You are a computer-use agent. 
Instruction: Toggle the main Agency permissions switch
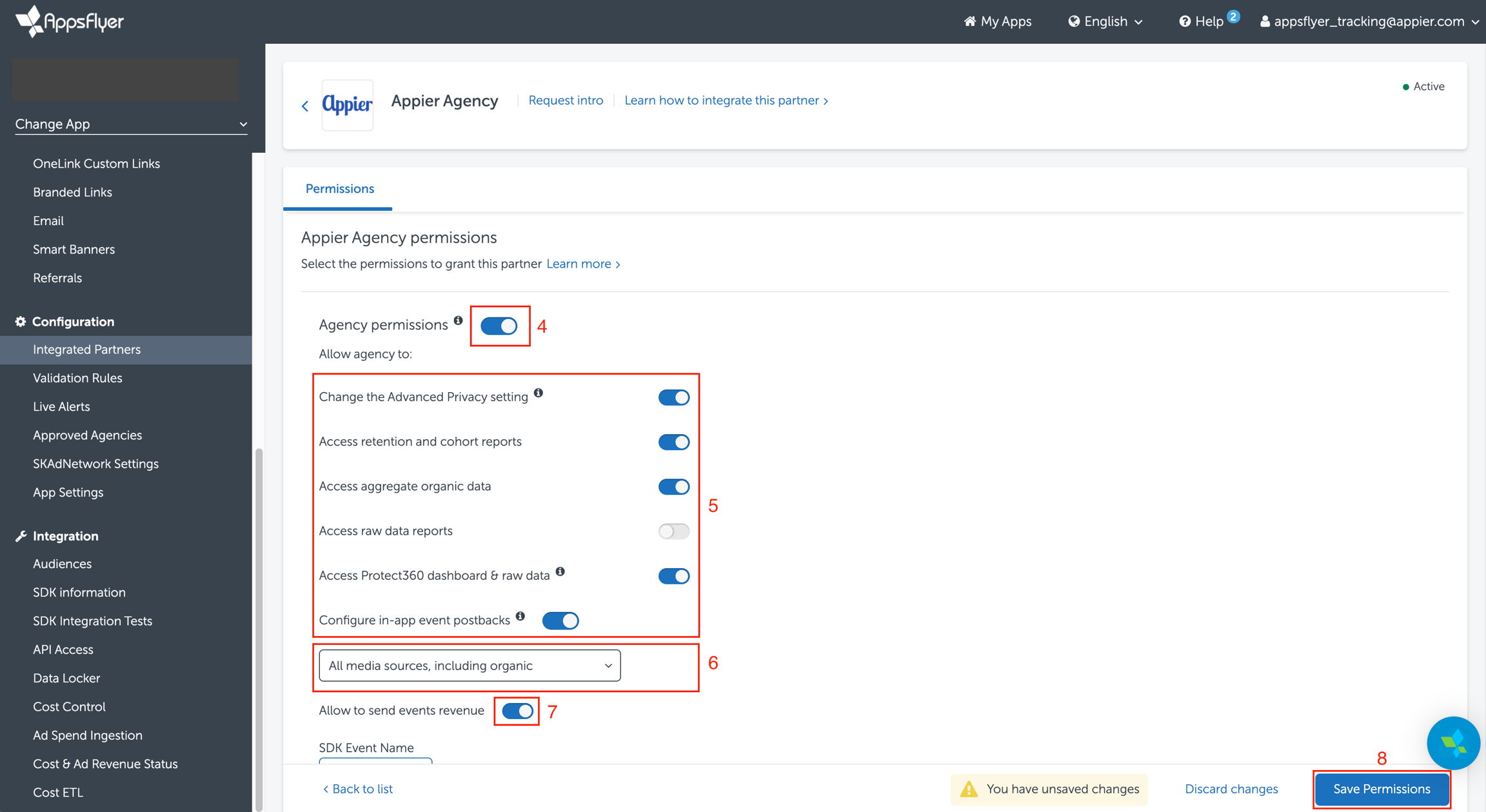click(x=499, y=326)
